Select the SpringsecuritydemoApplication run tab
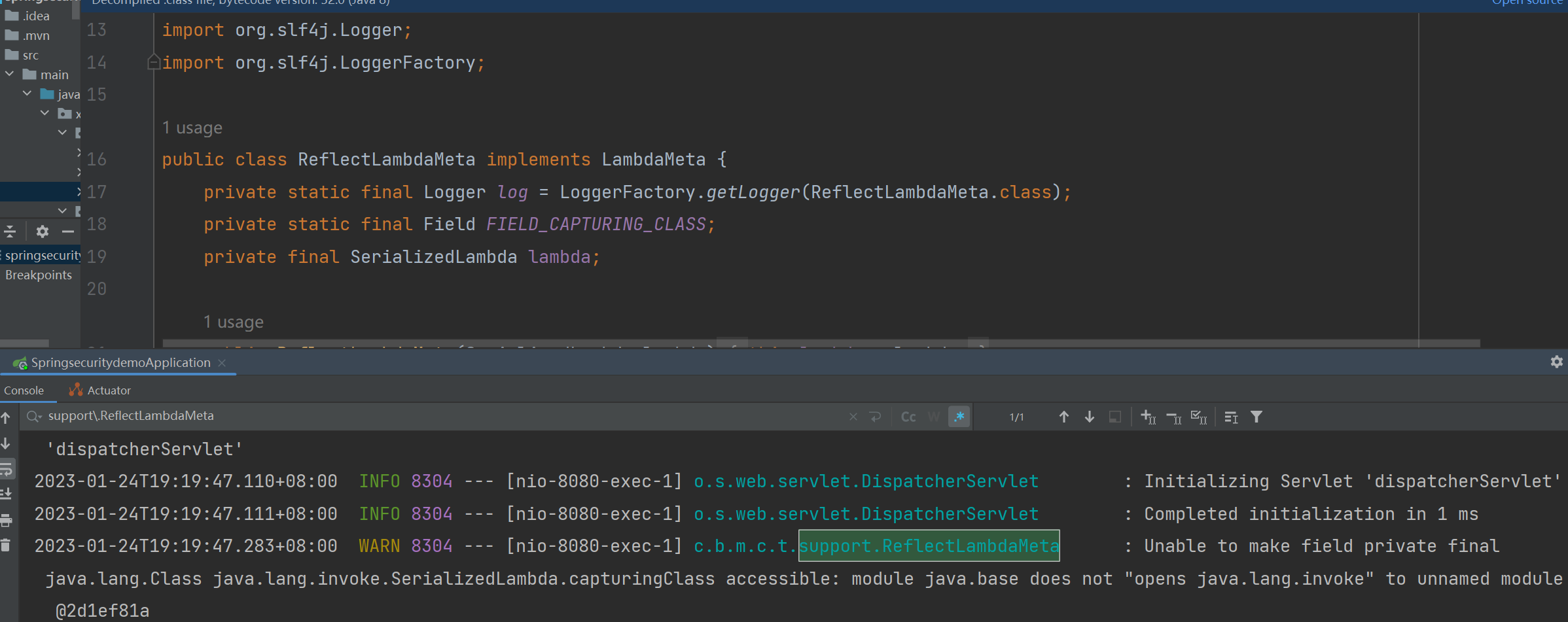 click(120, 362)
